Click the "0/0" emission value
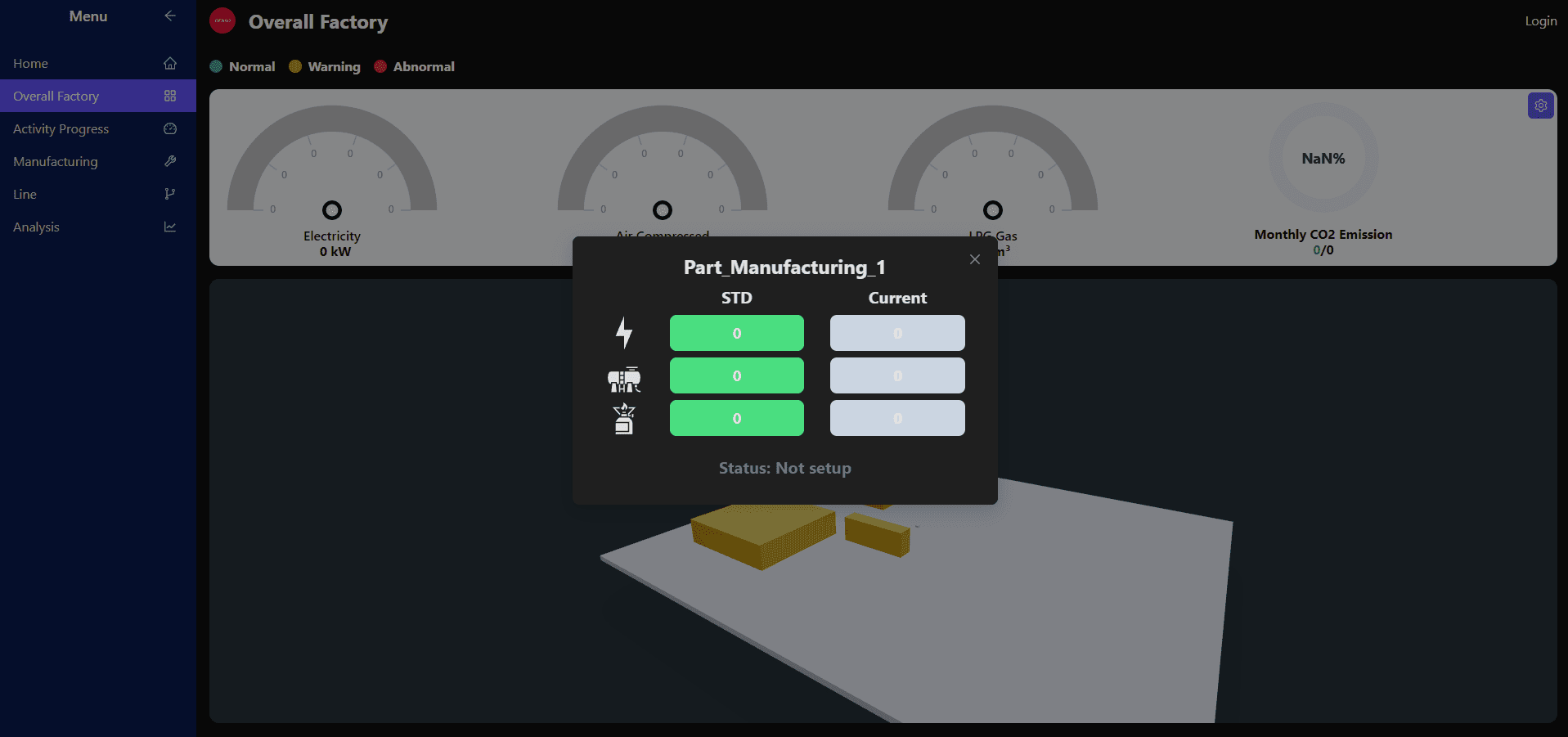This screenshot has width=1568, height=737. click(x=1323, y=250)
